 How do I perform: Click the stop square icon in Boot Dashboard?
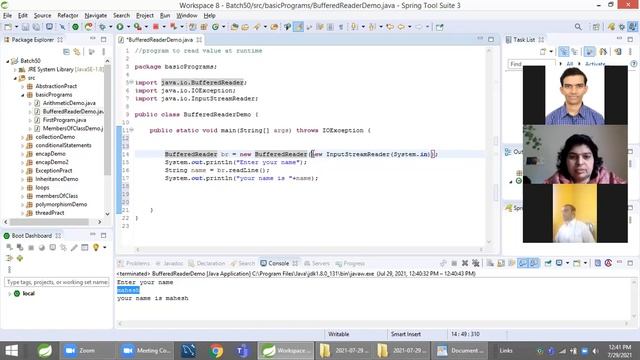point(31,247)
